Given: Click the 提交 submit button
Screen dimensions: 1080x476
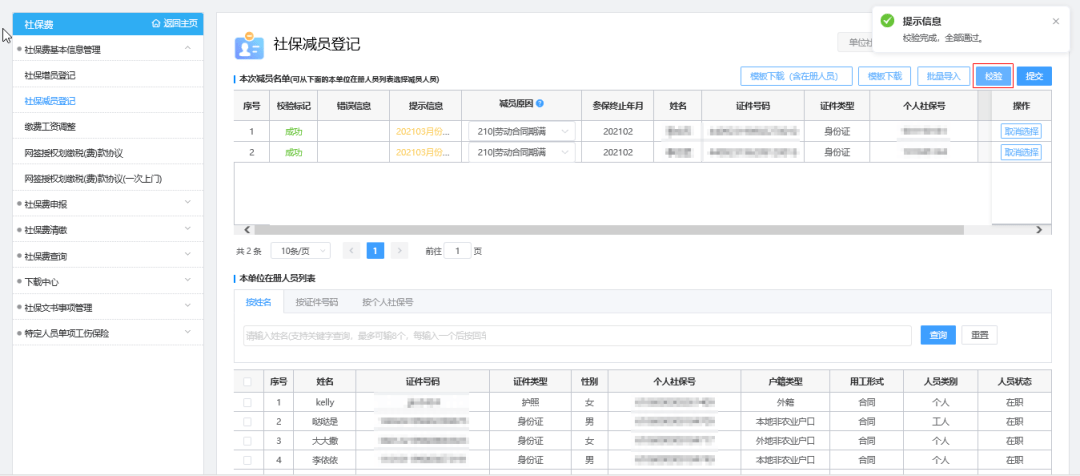Looking at the screenshot, I should coord(1034,76).
